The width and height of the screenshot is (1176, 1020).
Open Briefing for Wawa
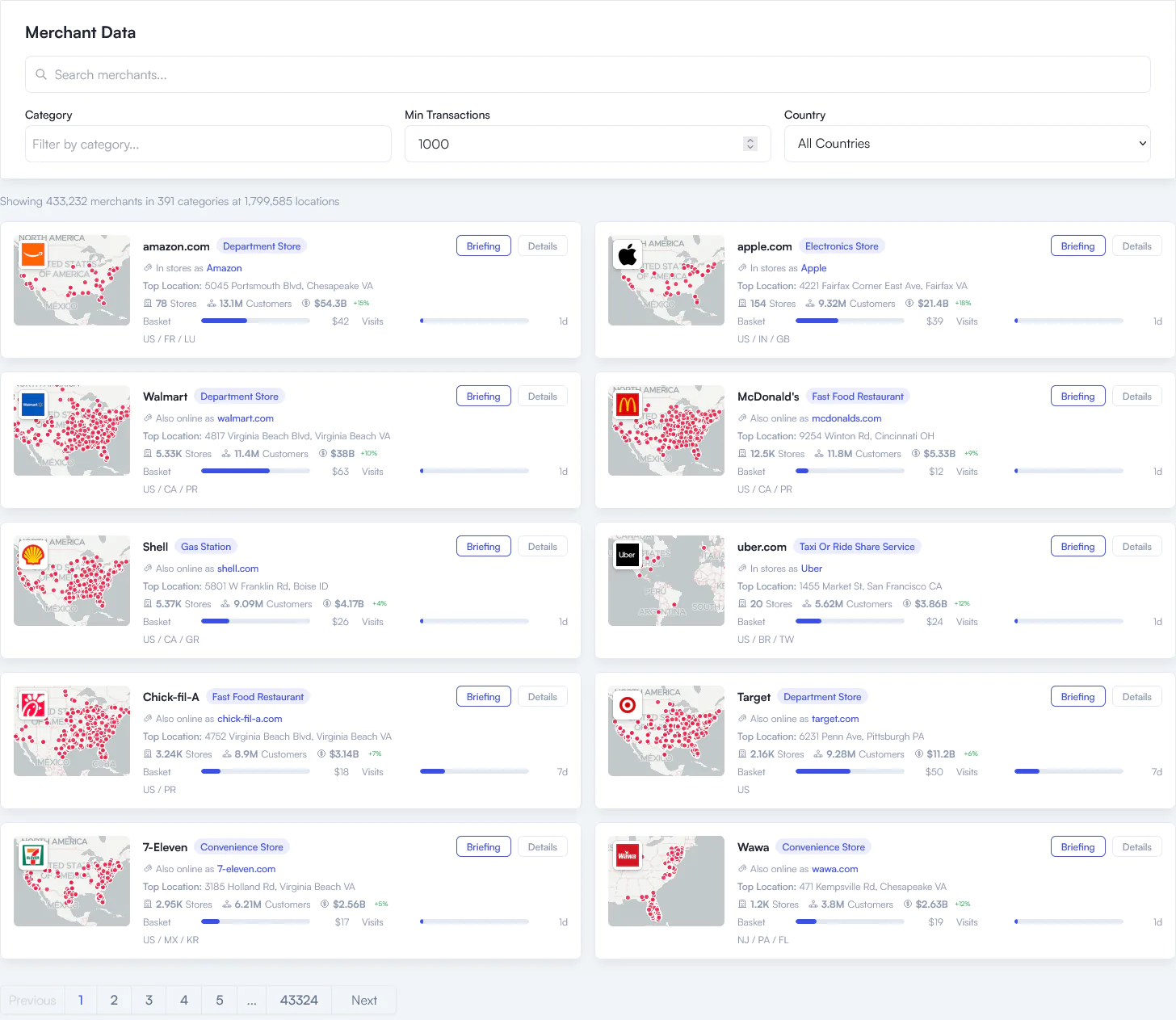(1077, 847)
